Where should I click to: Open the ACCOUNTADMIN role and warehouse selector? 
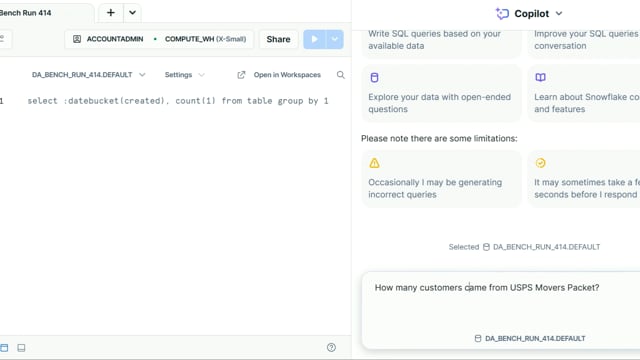pos(159,39)
